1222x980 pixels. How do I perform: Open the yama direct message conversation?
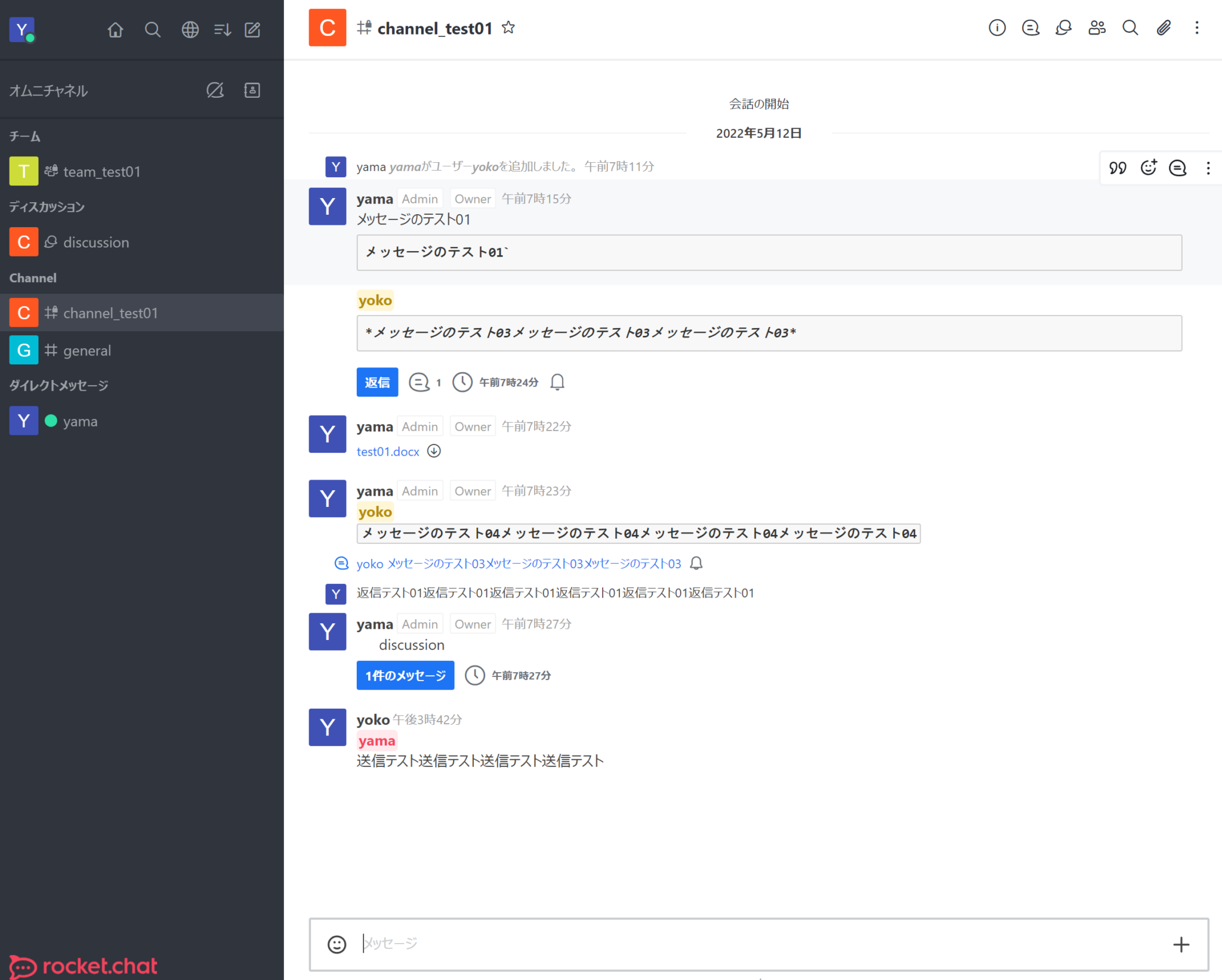point(81,421)
